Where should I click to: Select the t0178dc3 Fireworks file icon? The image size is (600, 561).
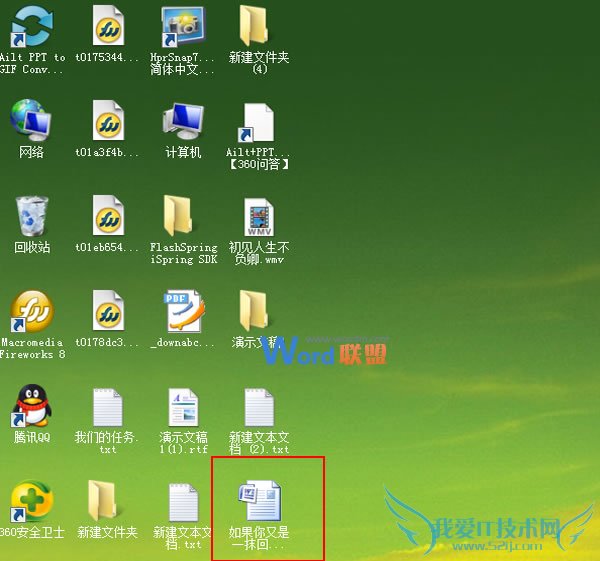[x=108, y=310]
